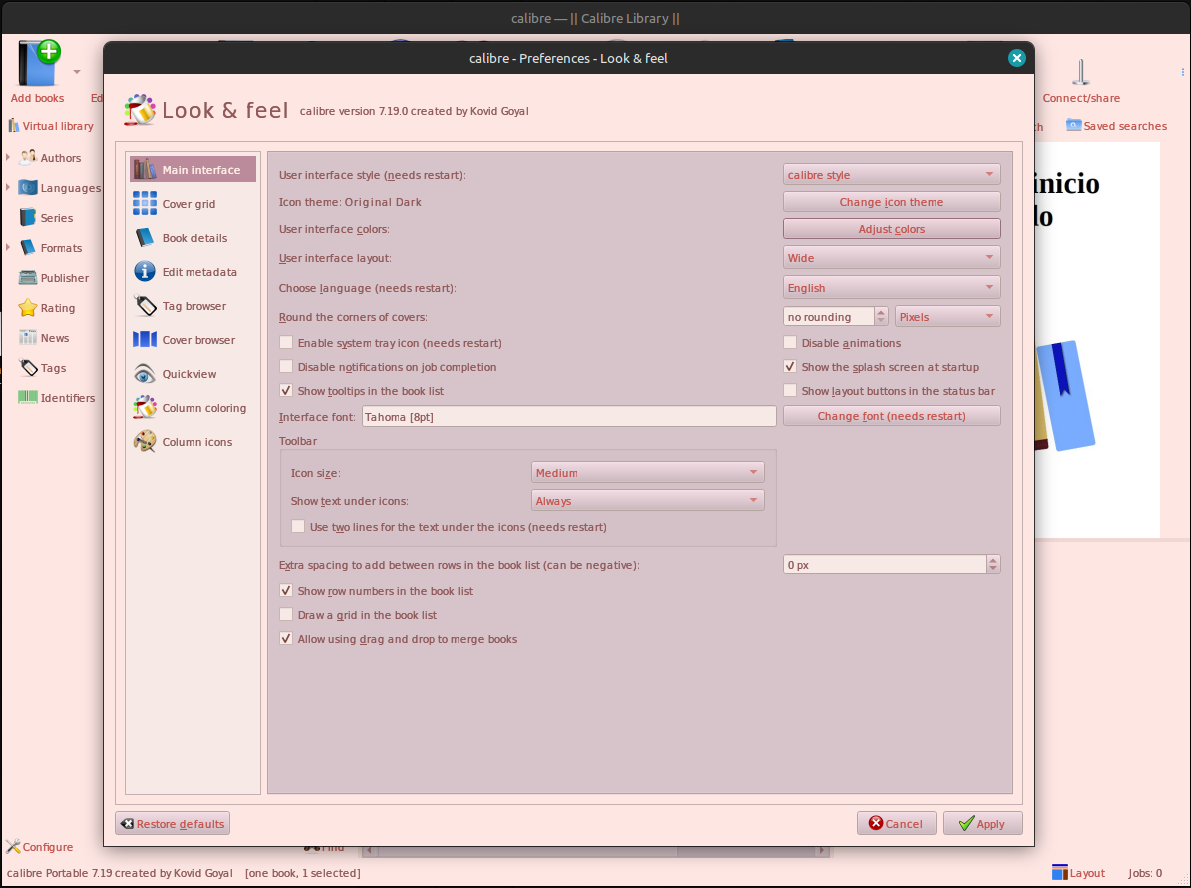Switch to the Cover grid section
This screenshot has height=888, width=1191.
point(193,204)
